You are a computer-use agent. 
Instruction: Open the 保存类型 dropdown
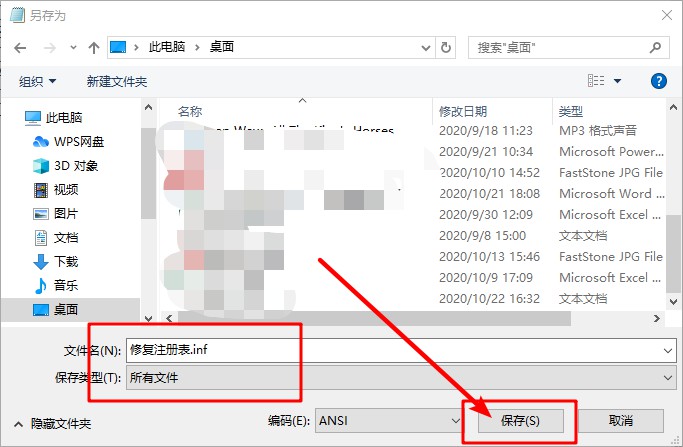tap(400, 377)
